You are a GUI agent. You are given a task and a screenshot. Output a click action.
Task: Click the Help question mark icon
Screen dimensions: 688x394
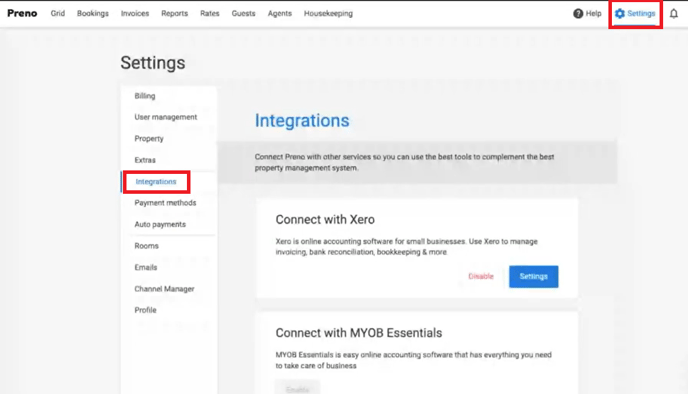click(578, 14)
